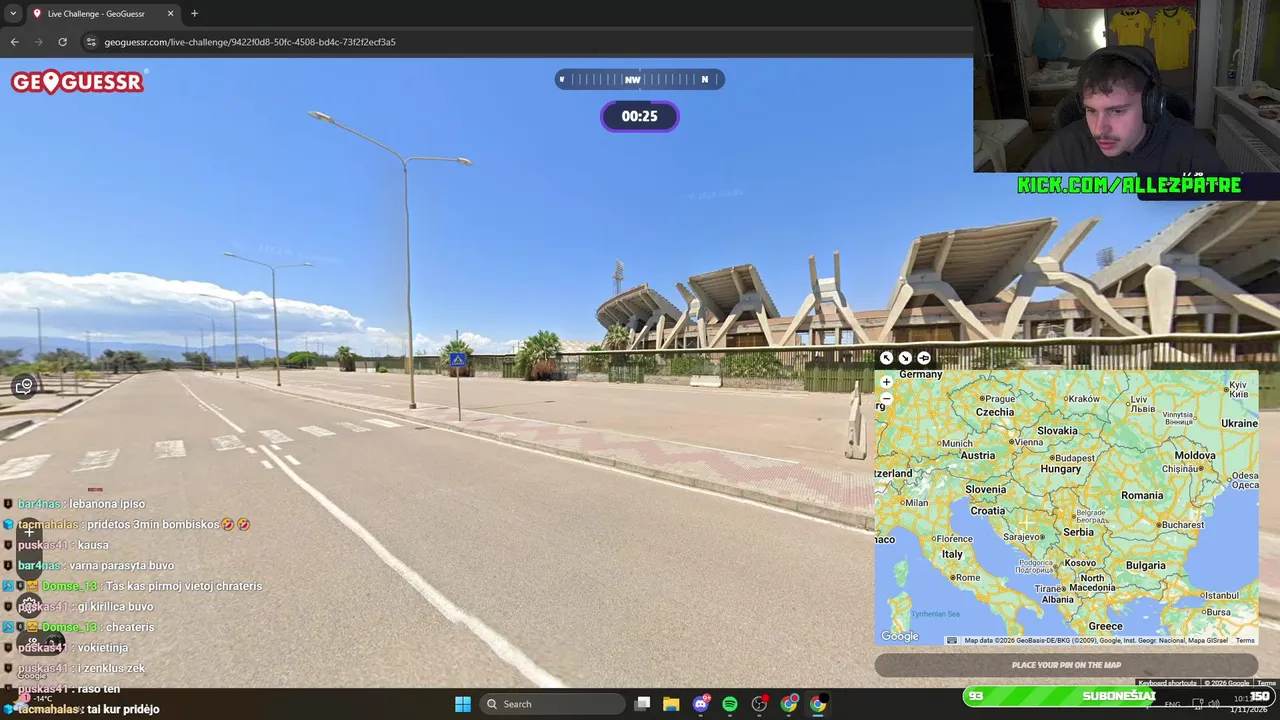1280x720 pixels.
Task: Enlarge the guess map with arrow icon
Action: (x=886, y=358)
